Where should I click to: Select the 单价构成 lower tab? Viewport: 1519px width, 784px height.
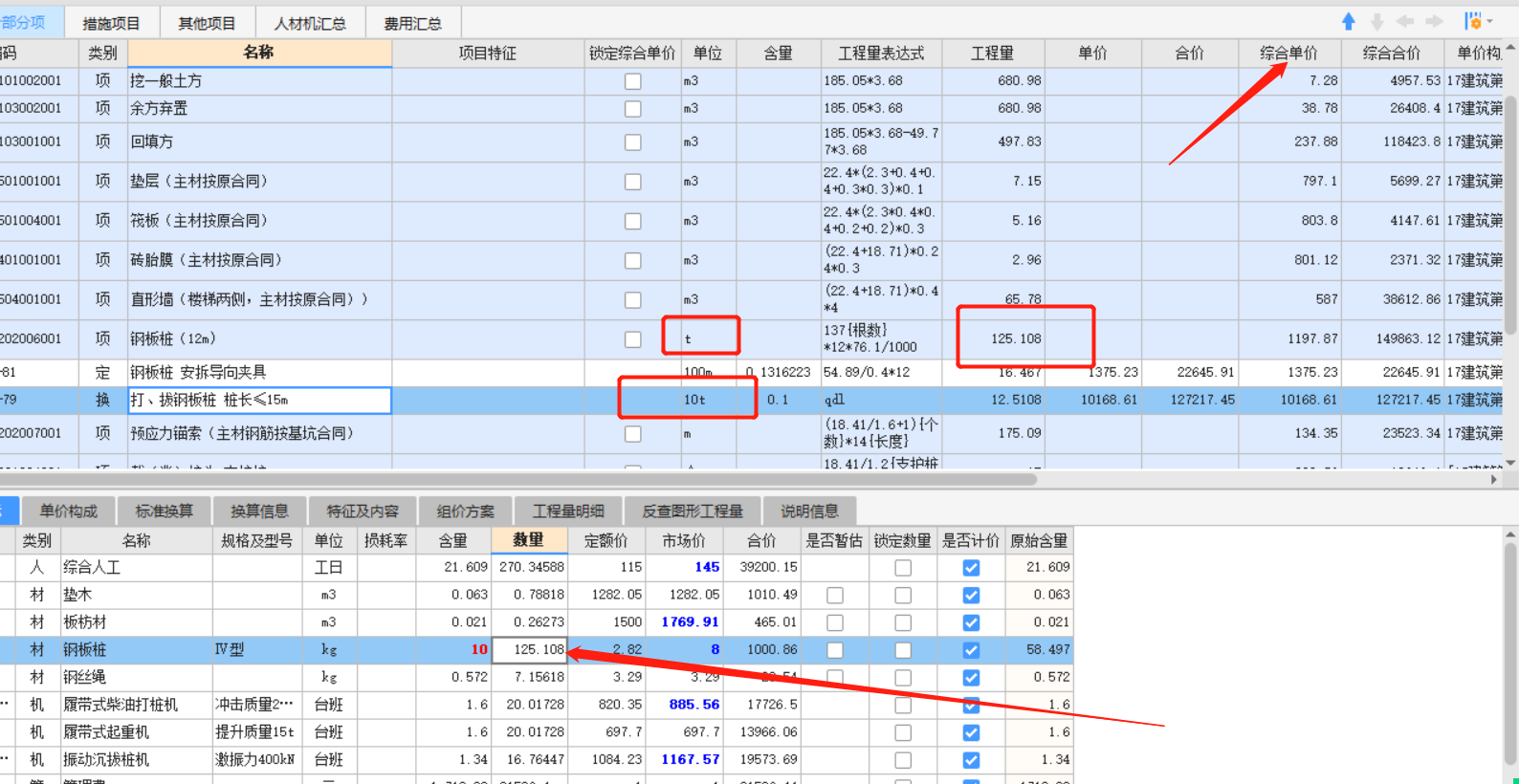69,511
